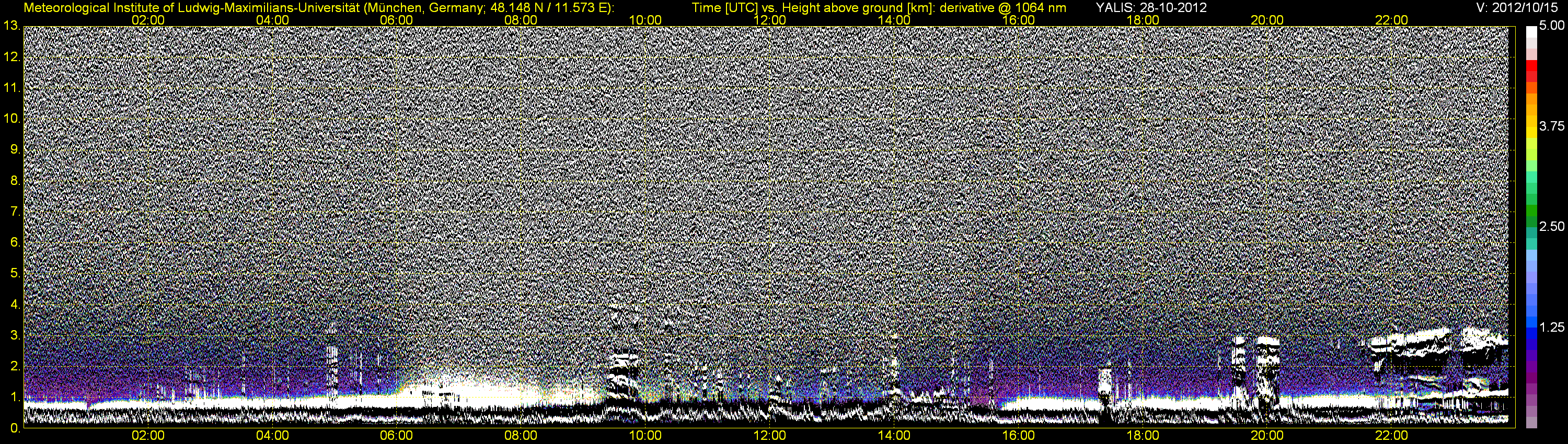Pick the red band of the color scale
This screenshot has height=444, width=1568.
[1531, 66]
